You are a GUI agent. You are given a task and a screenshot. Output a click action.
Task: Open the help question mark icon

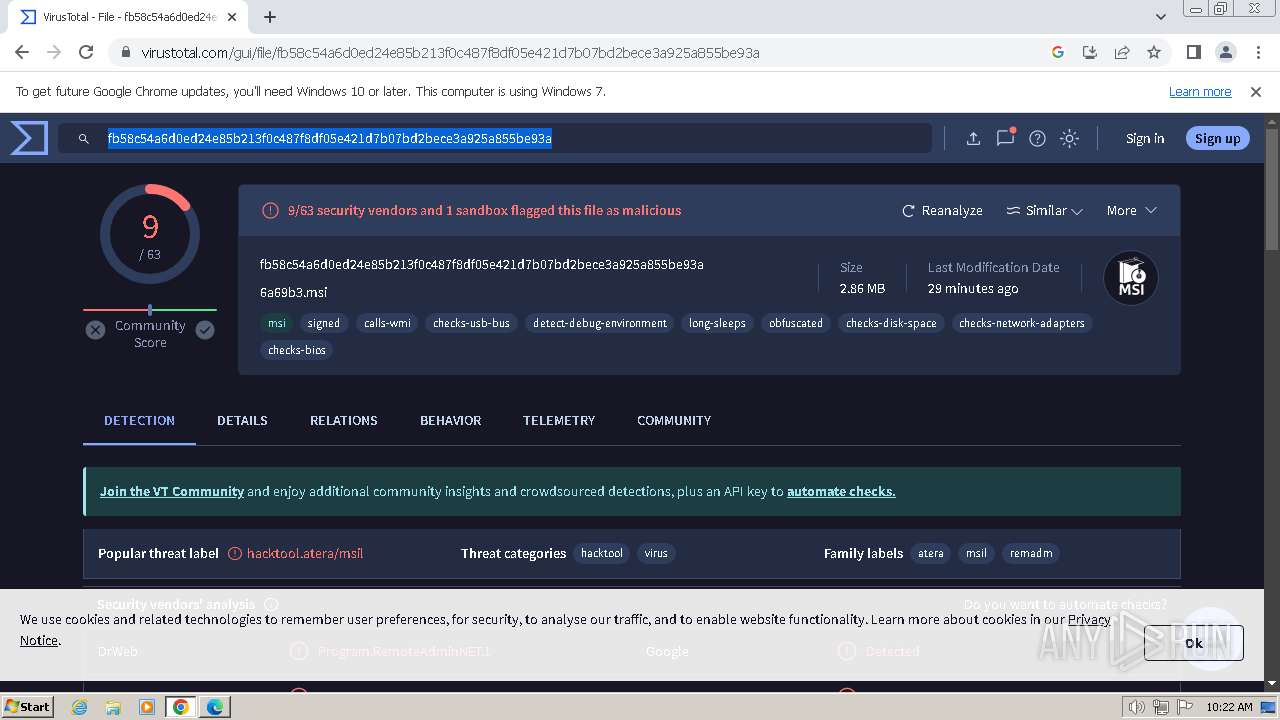[1037, 139]
